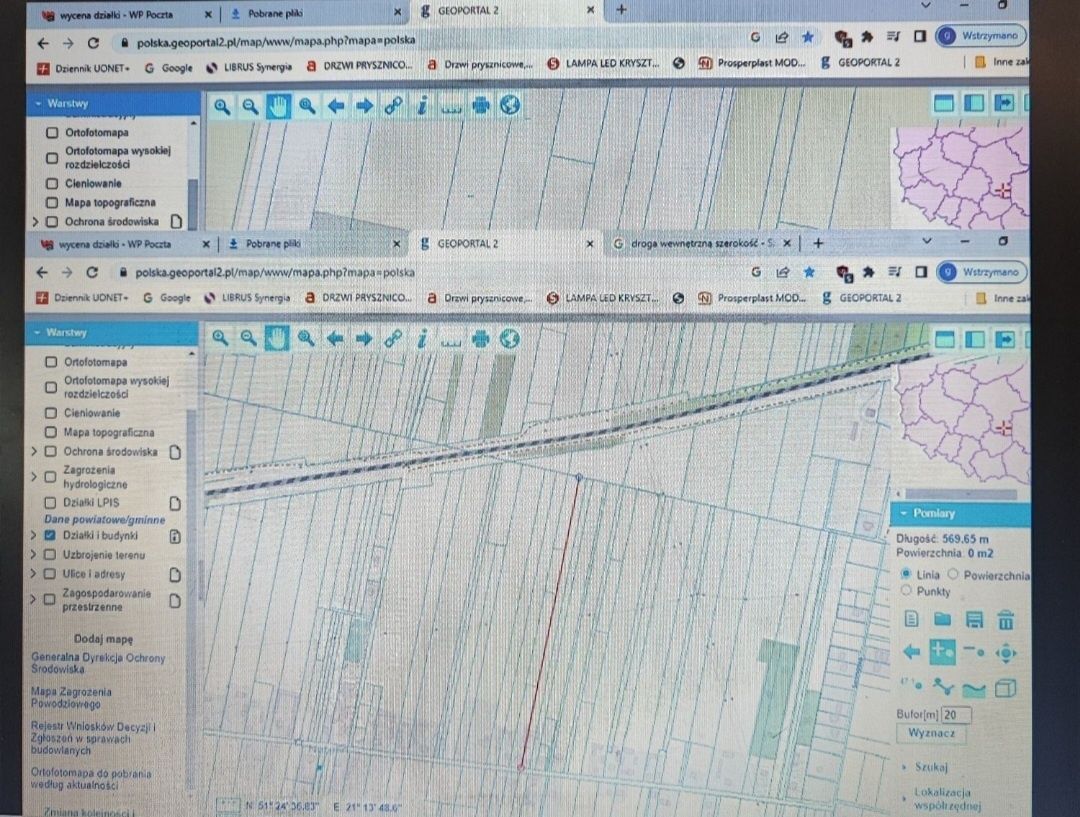The image size is (1080, 817).
Task: Go to next map view in lower window
Action: tap(364, 338)
